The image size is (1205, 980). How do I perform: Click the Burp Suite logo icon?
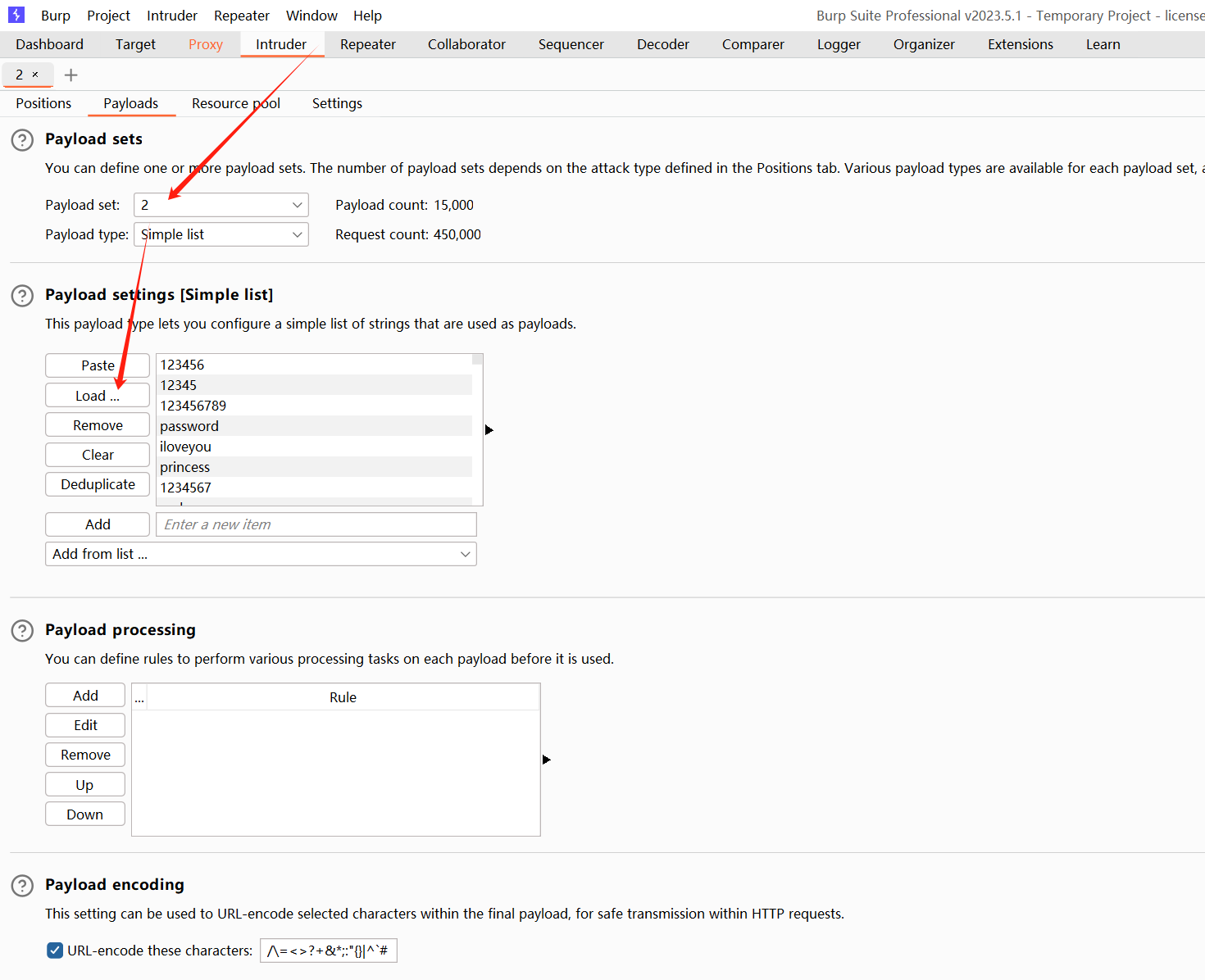pos(16,15)
